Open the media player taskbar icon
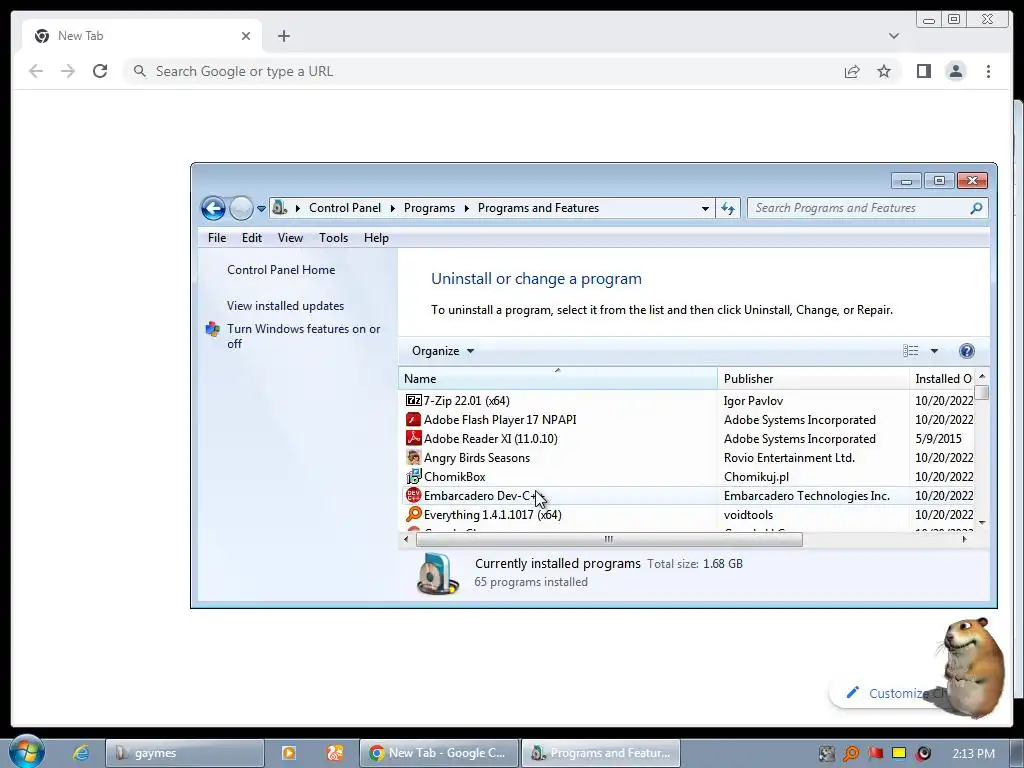Viewport: 1024px width, 768px height. tap(289, 753)
